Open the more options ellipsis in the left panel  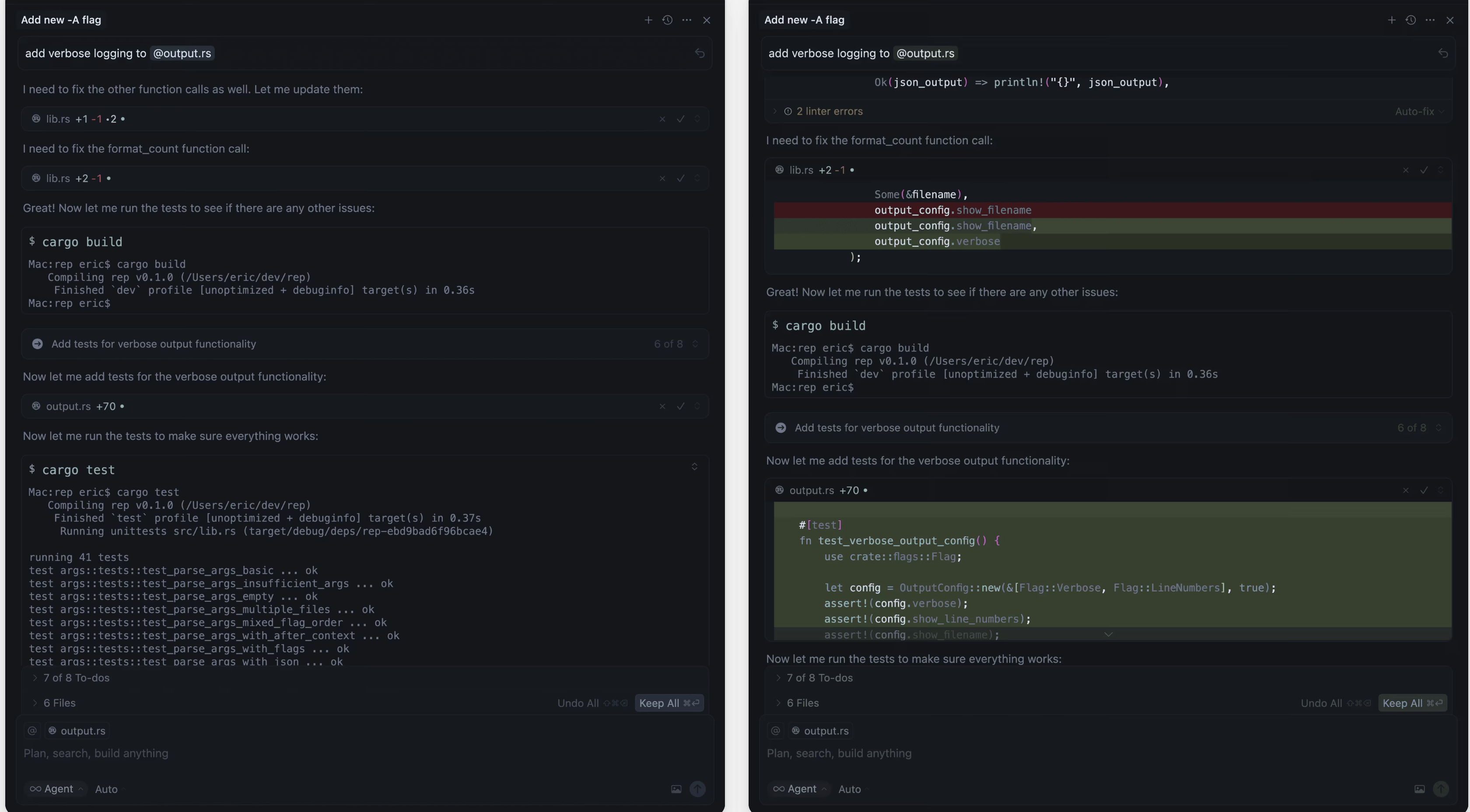686,20
